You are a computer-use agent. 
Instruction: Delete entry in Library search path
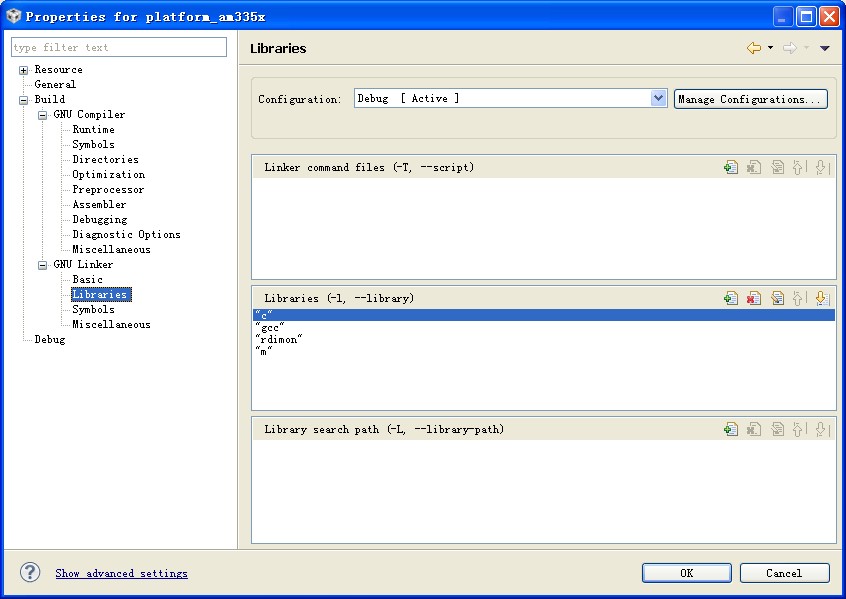[x=754, y=429]
